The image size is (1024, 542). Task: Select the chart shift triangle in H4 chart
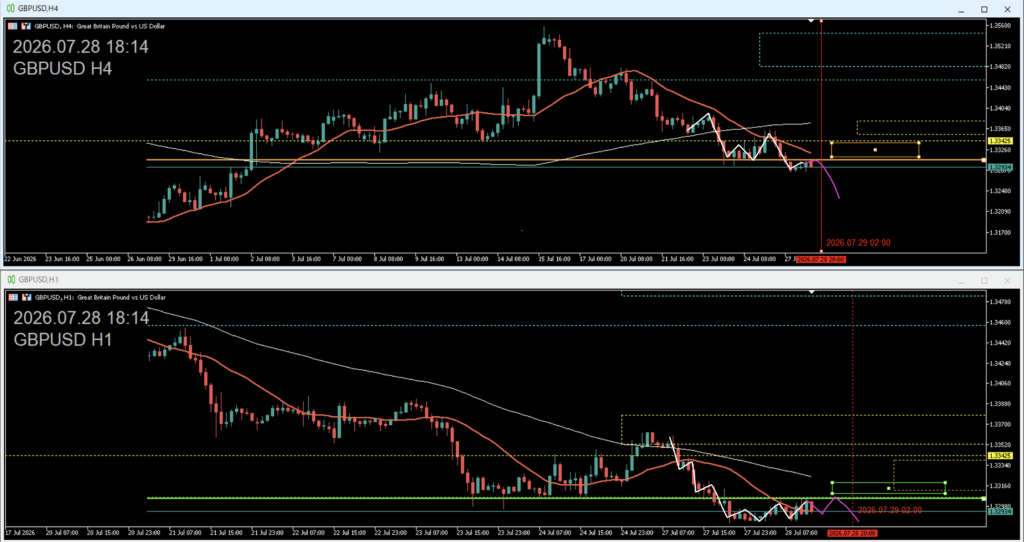[x=811, y=21]
